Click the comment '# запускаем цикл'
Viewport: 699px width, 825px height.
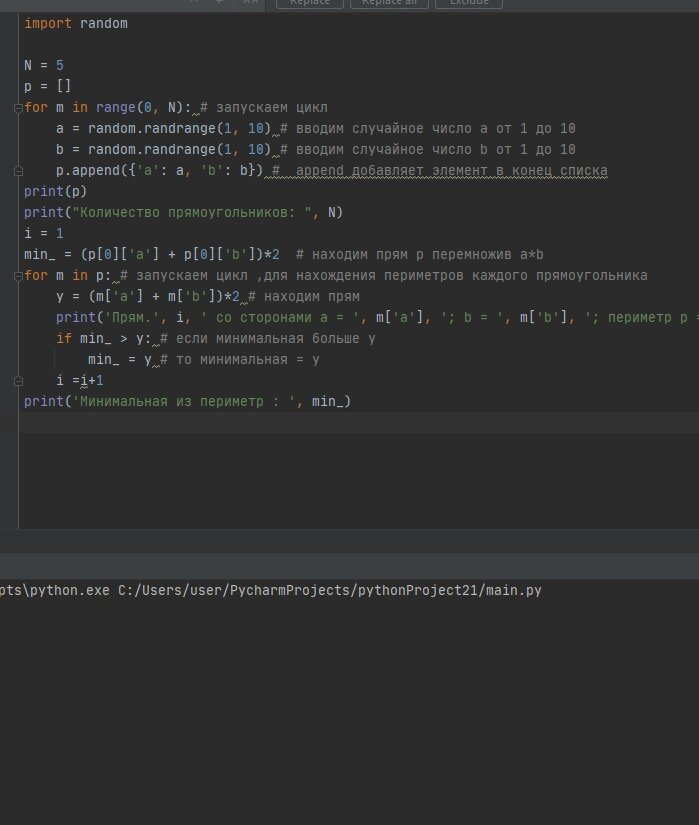point(264,107)
